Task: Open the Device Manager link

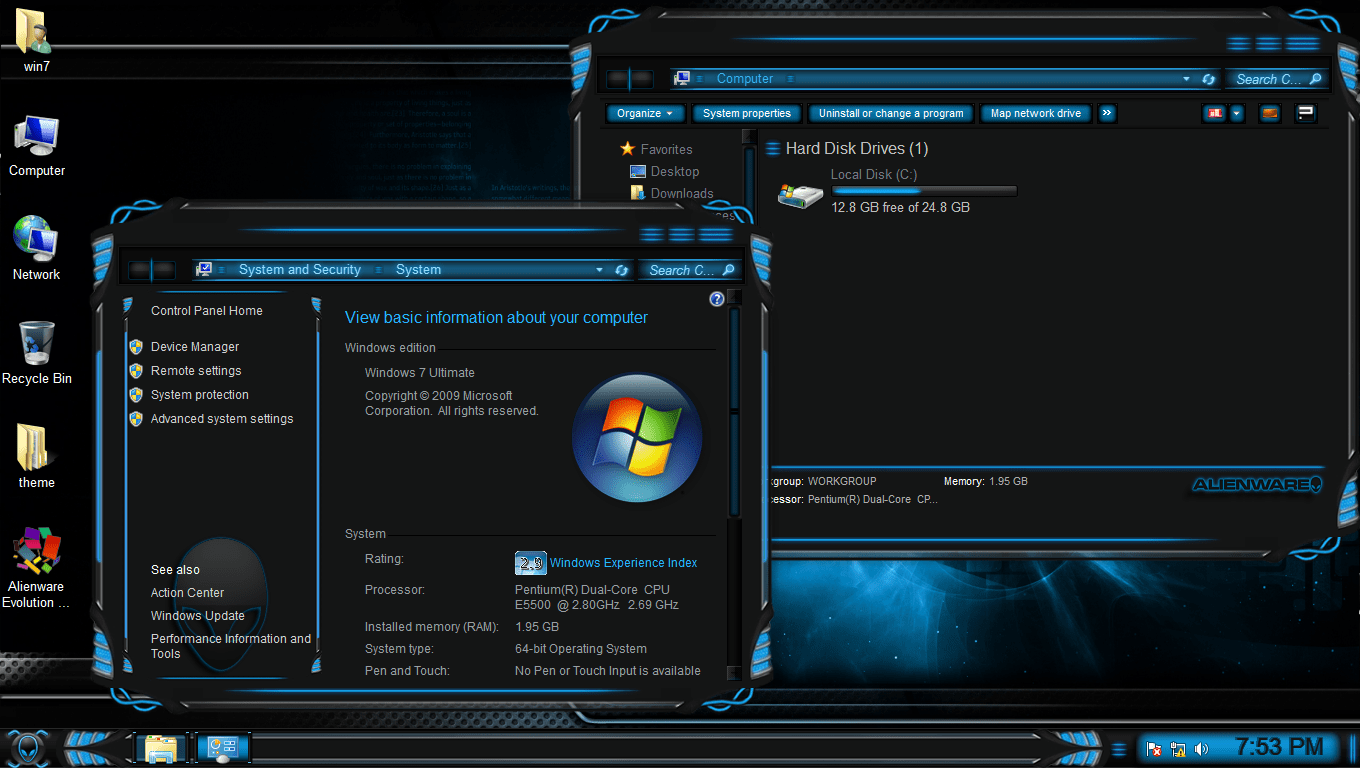Action: [195, 347]
